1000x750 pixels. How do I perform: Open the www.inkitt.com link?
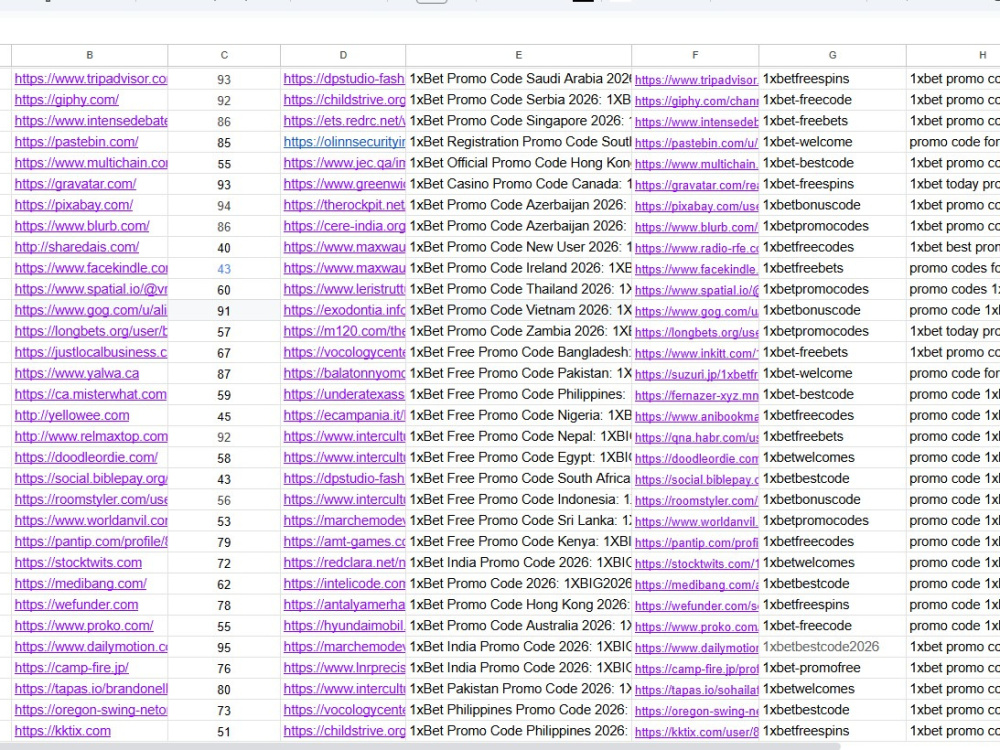coord(696,353)
